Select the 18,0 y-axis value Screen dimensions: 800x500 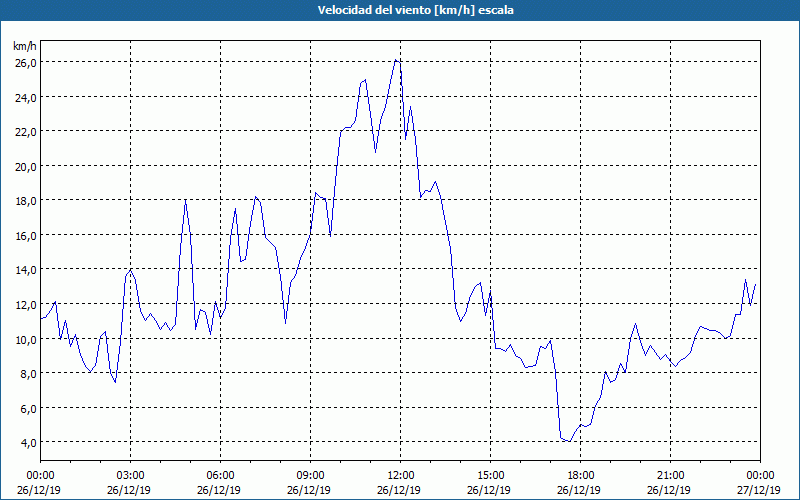click(25, 201)
